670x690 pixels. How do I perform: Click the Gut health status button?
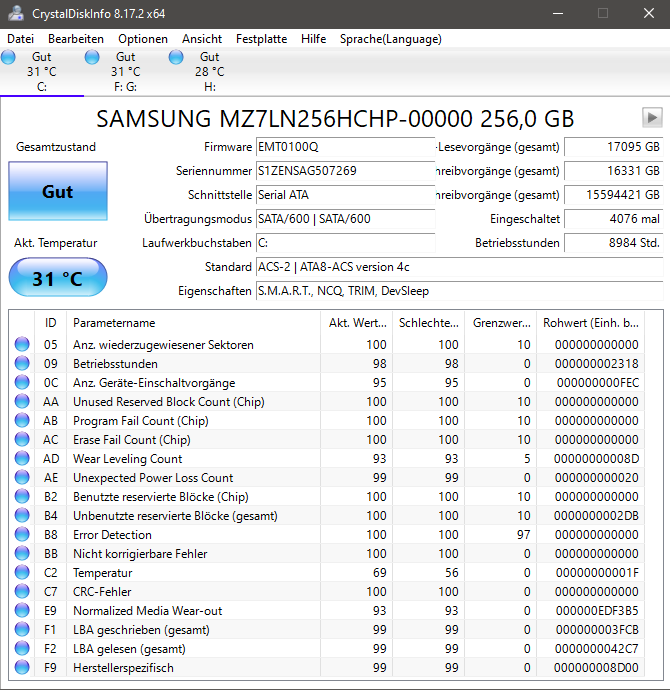point(58,191)
